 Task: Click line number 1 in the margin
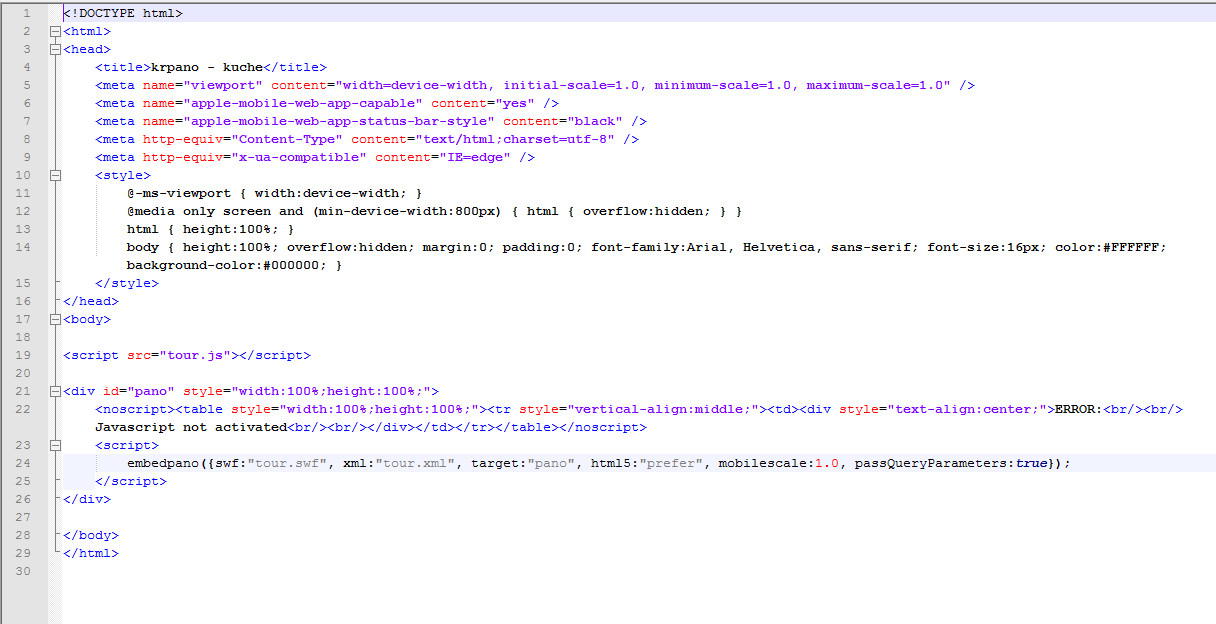point(25,14)
